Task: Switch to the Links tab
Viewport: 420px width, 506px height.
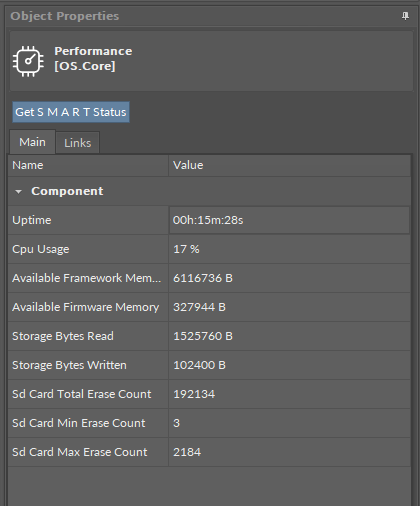Action: pos(78,143)
